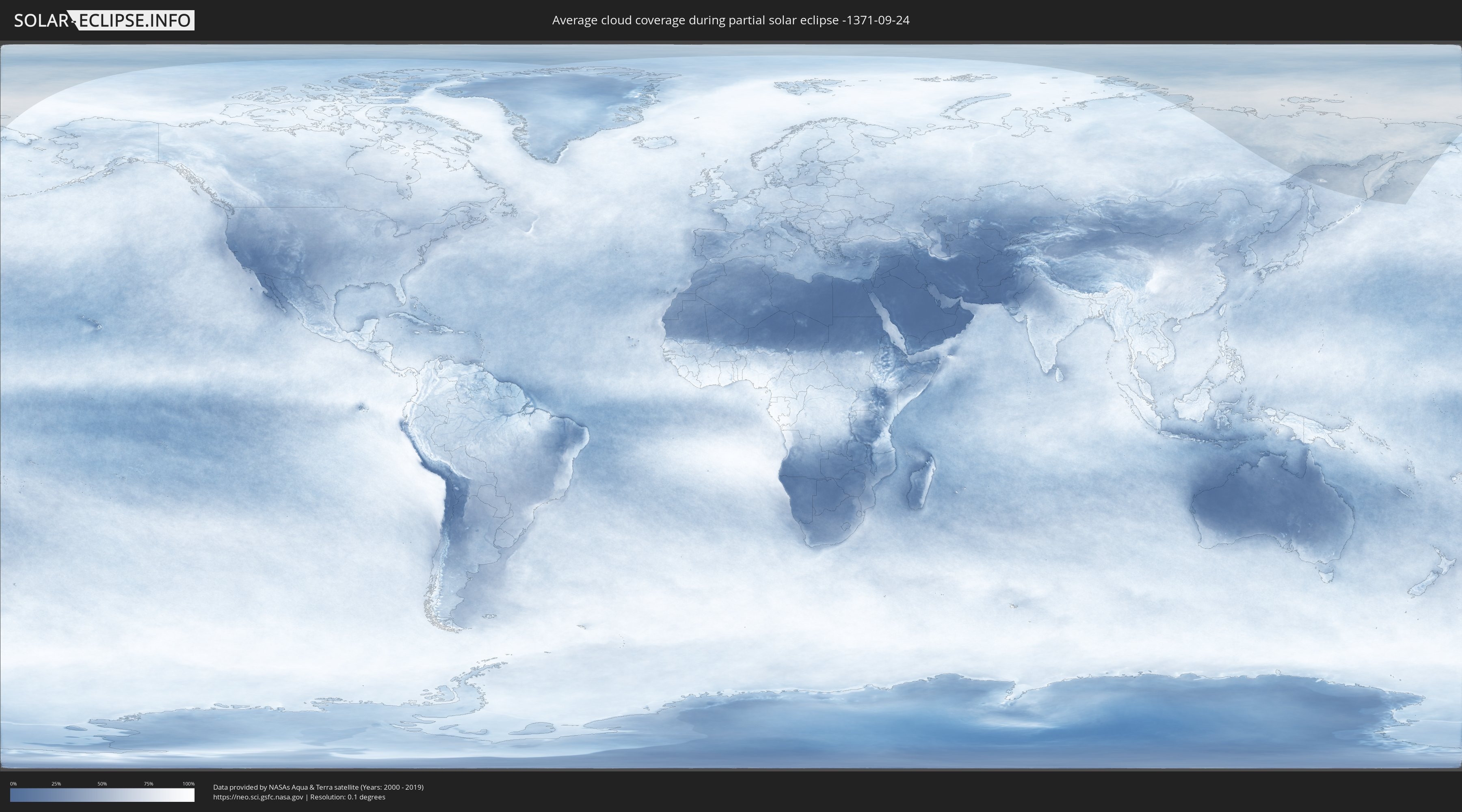Click the 100% legend label
This screenshot has height=812, width=1462.
[x=188, y=784]
